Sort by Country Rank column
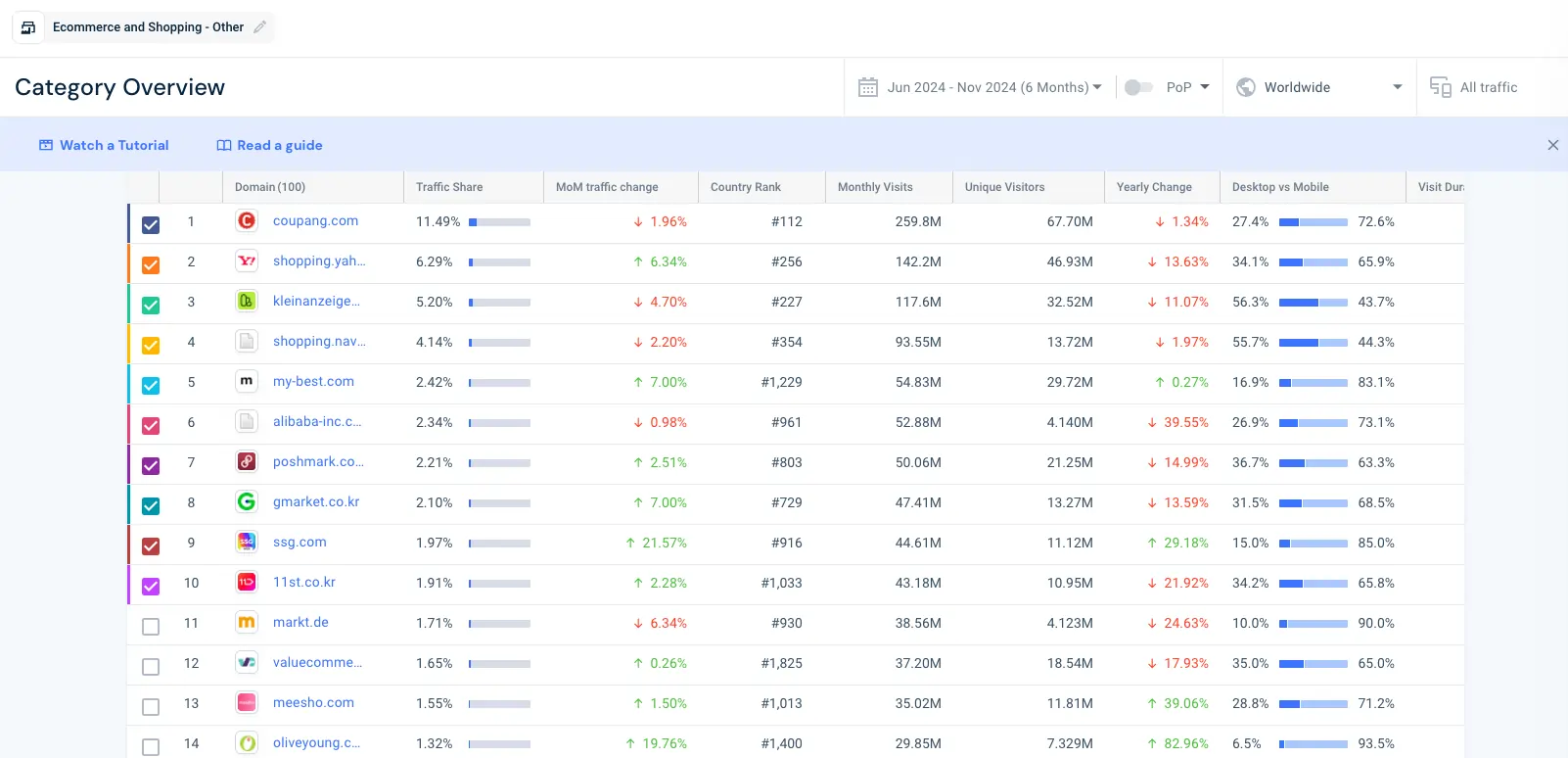Viewport: 1568px width, 758px height. (x=746, y=187)
